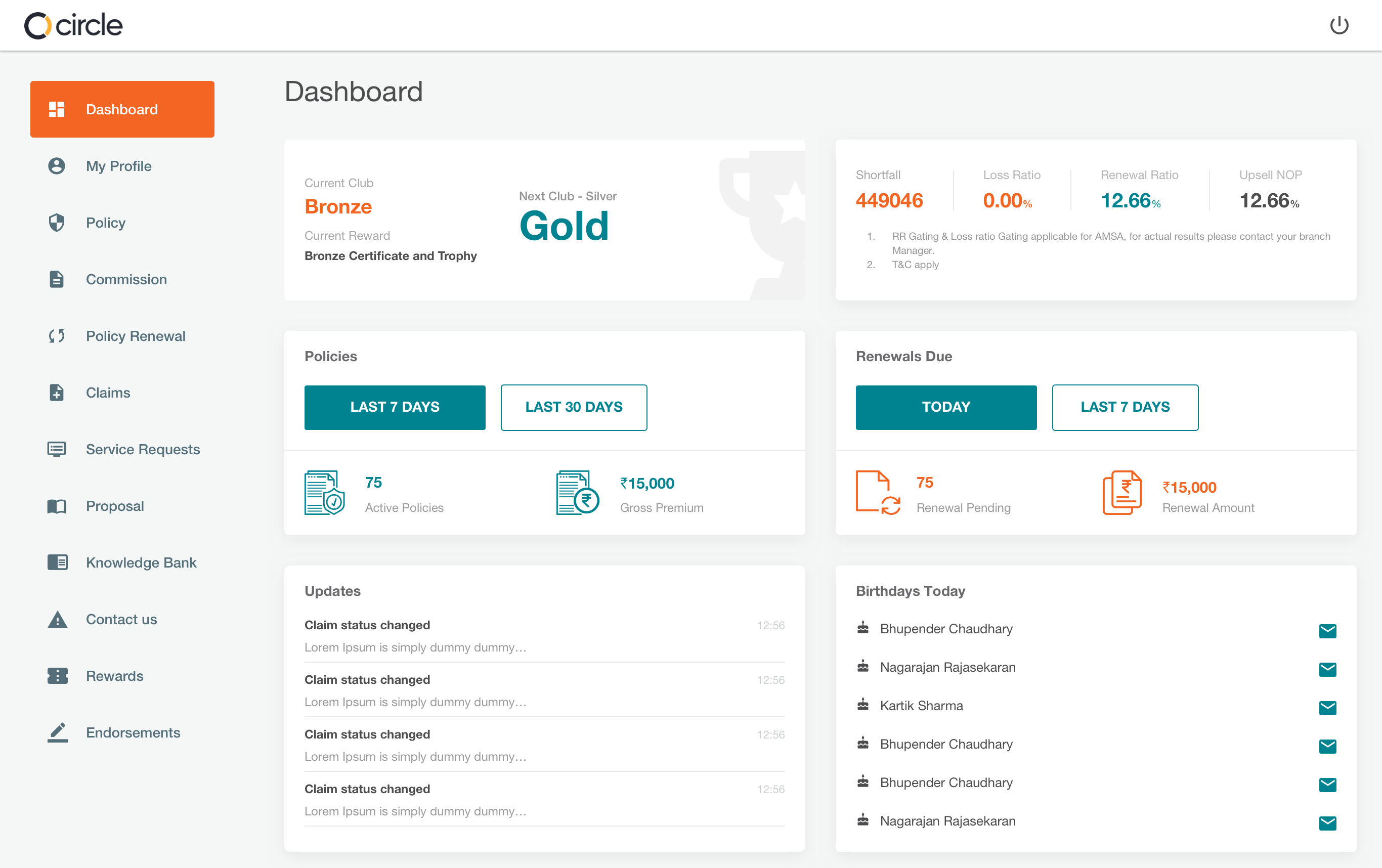Click the Commission document icon
The image size is (1382, 868).
[57, 280]
